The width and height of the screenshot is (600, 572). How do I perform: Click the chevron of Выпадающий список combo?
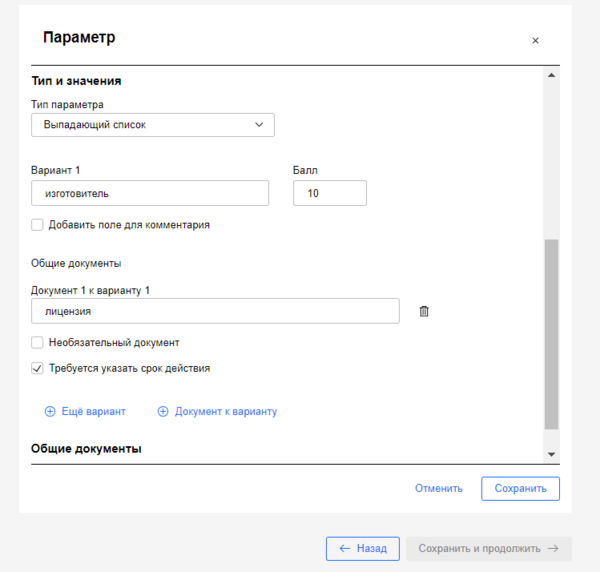coord(259,125)
